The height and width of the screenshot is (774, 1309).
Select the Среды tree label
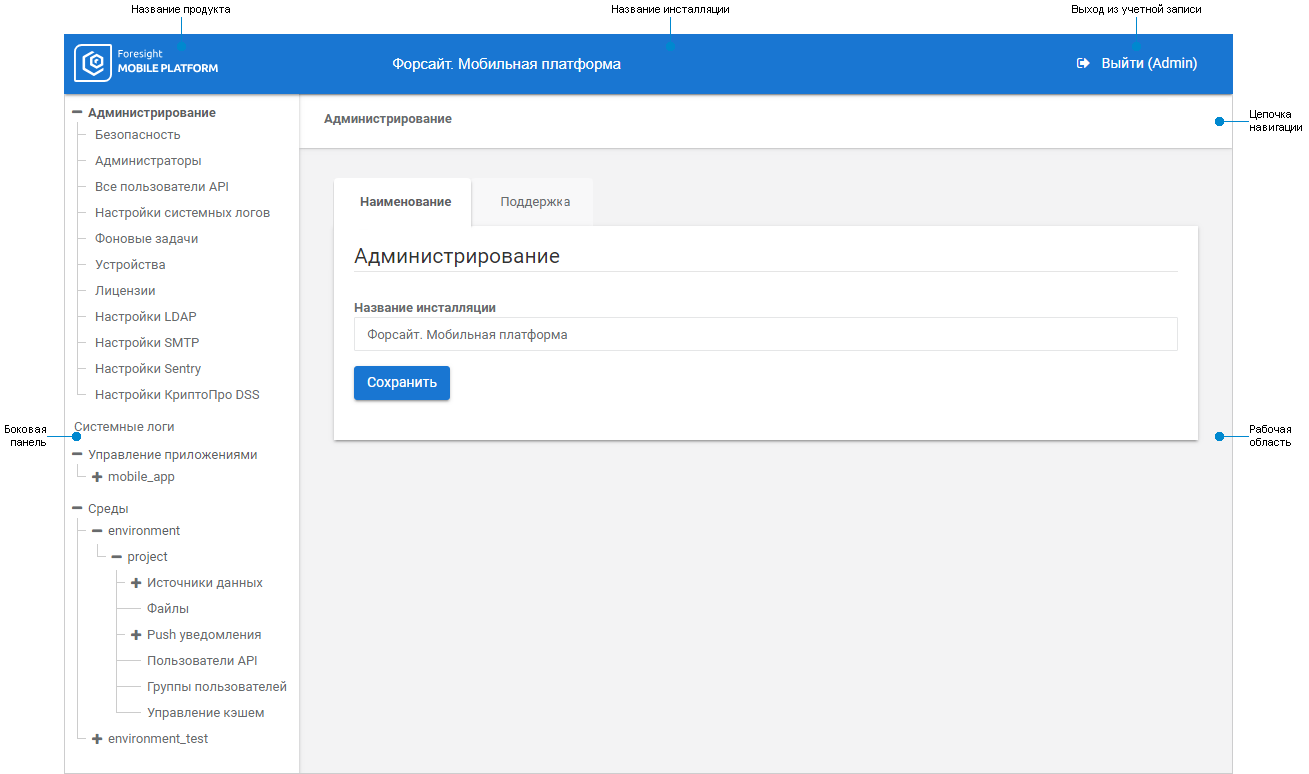pyautogui.click(x=108, y=509)
